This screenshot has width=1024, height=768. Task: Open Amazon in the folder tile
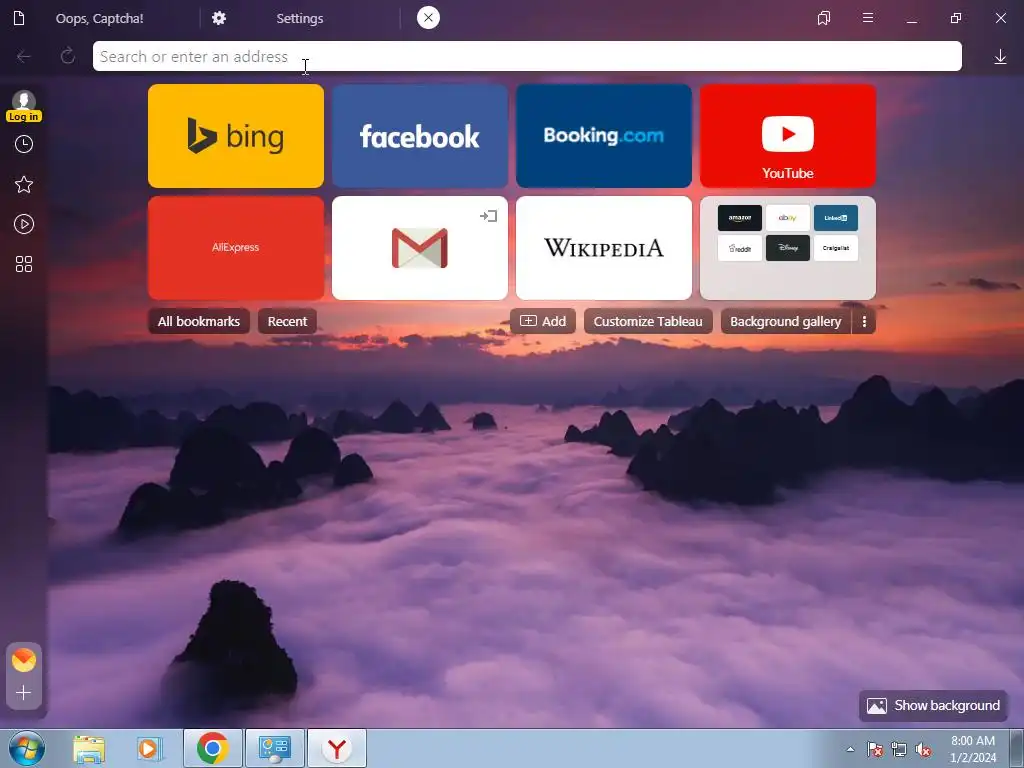click(740, 218)
